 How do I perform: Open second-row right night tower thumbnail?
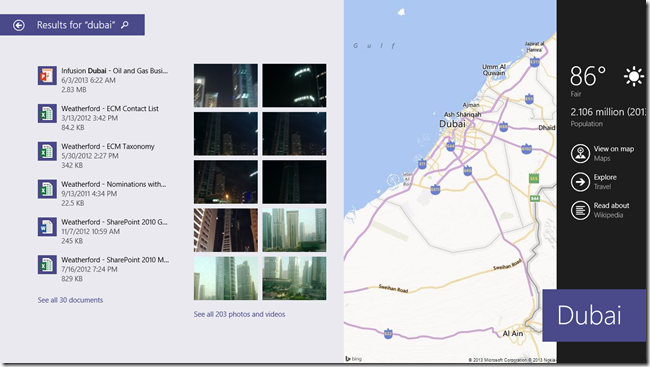point(294,134)
